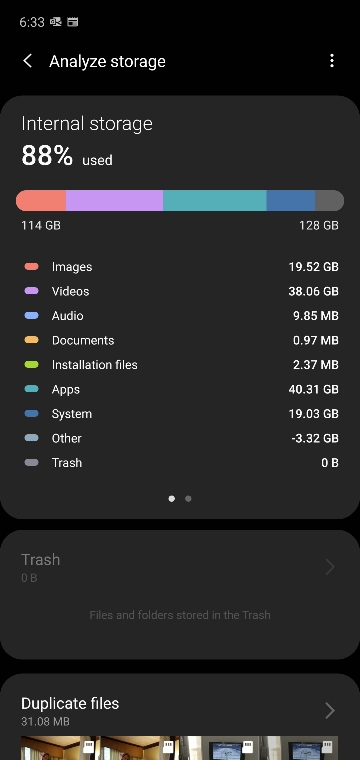Open the first duplicate file thumbnail
The height and width of the screenshot is (760, 360).
[x=60, y=748]
